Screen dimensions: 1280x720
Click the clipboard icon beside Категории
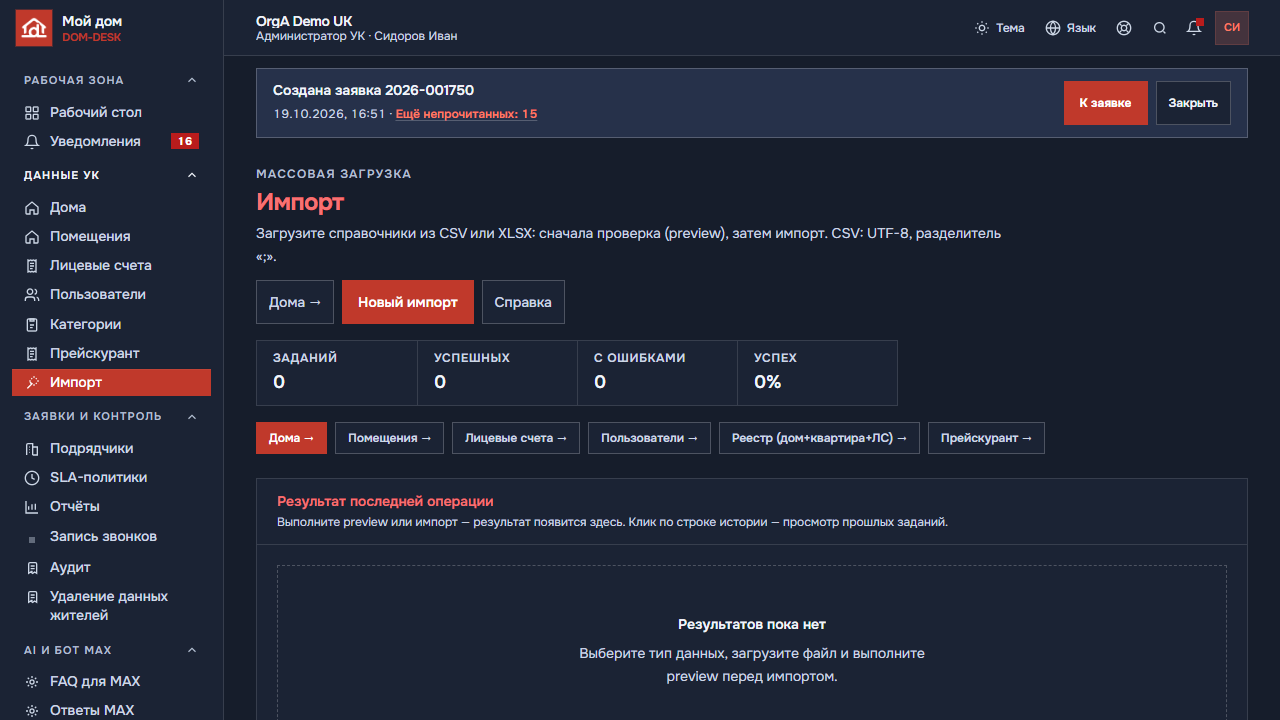pyautogui.click(x=32, y=325)
